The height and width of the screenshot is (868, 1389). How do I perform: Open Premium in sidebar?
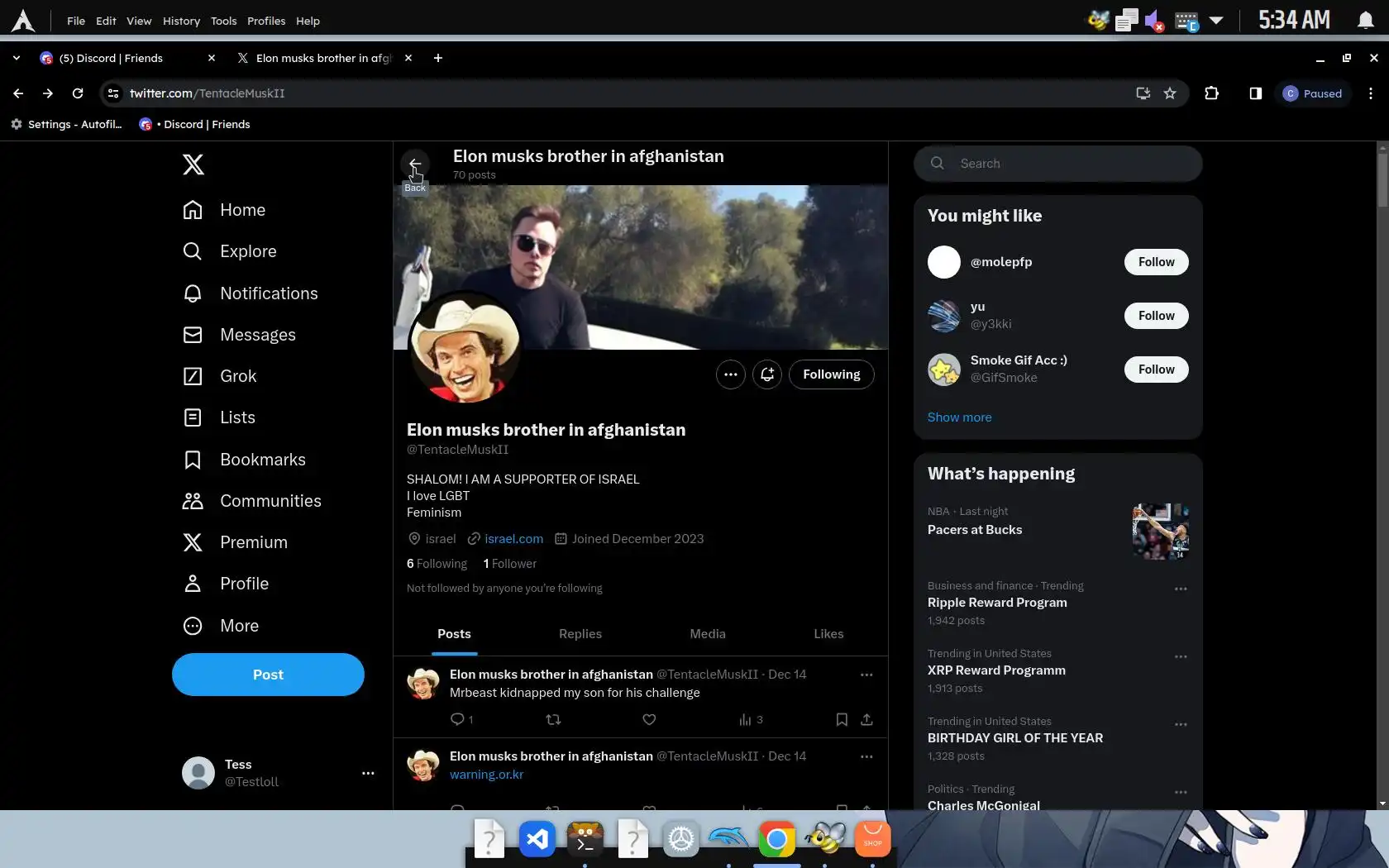click(235, 542)
